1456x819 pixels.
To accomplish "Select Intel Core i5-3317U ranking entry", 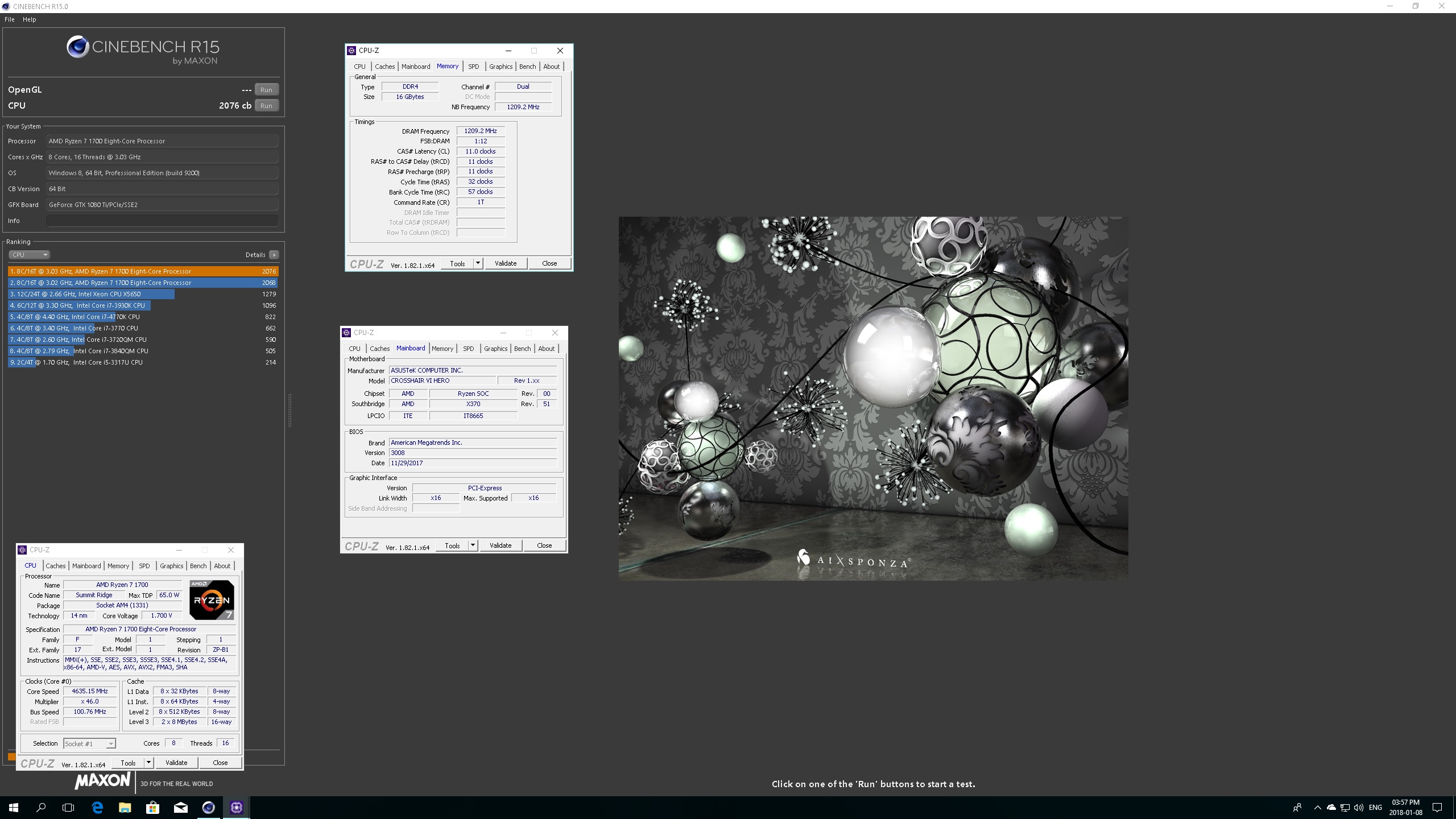I will pyautogui.click(x=143, y=362).
